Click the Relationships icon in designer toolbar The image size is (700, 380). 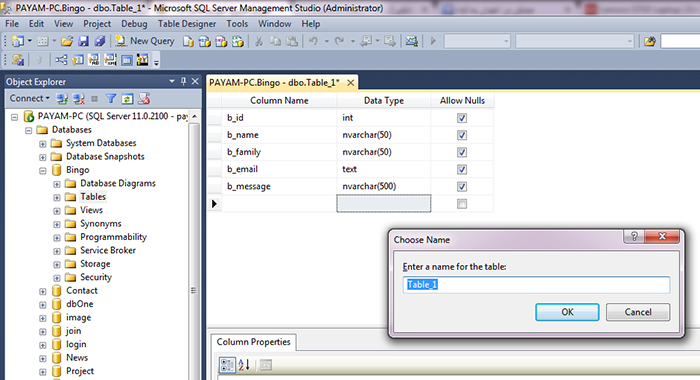point(61,60)
